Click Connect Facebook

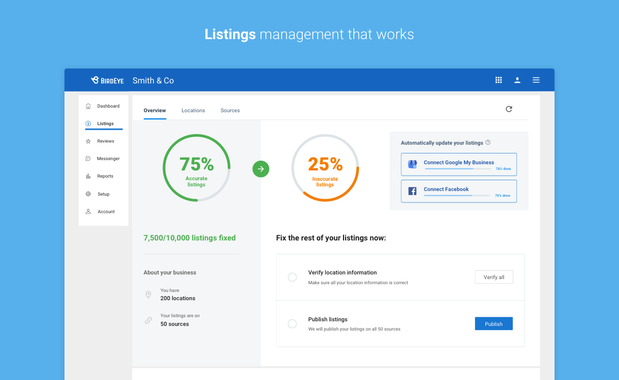coord(459,191)
